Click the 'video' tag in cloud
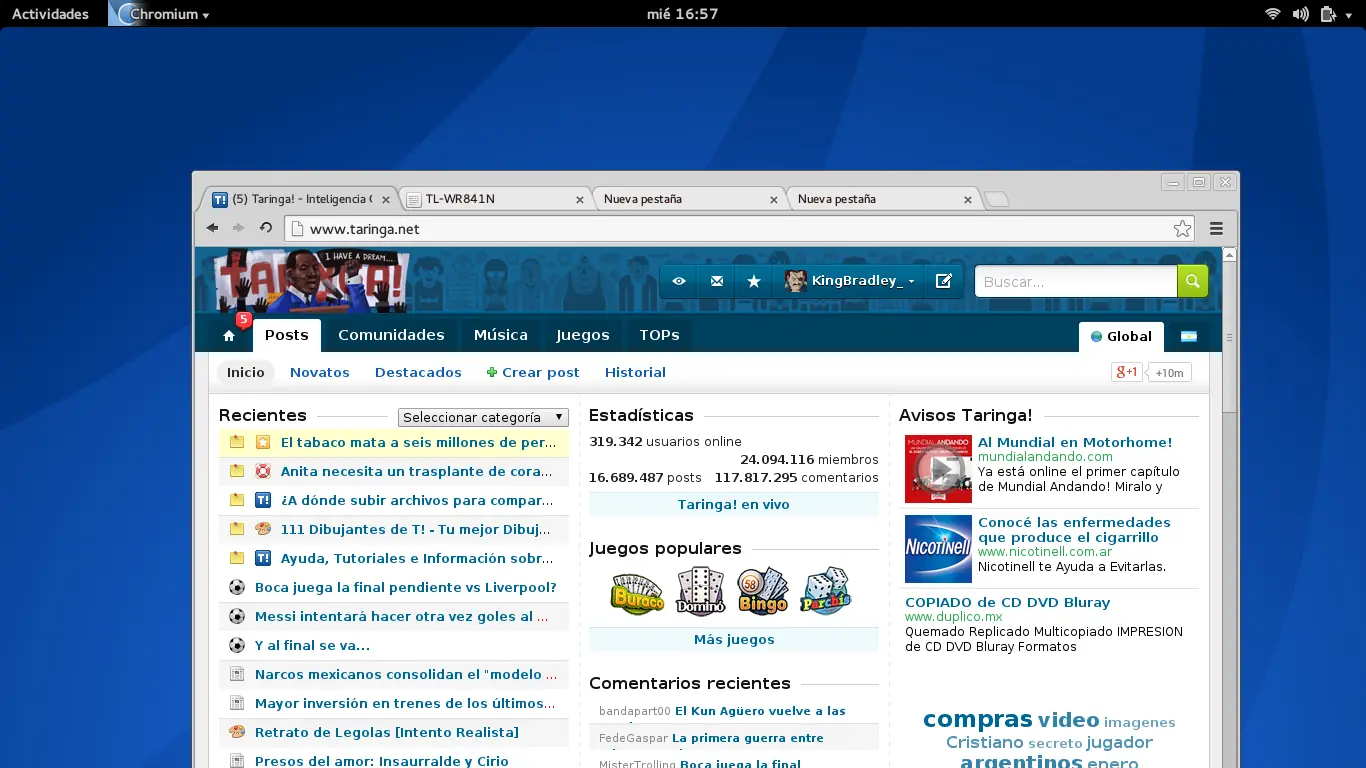This screenshot has width=1366, height=768. (1068, 720)
